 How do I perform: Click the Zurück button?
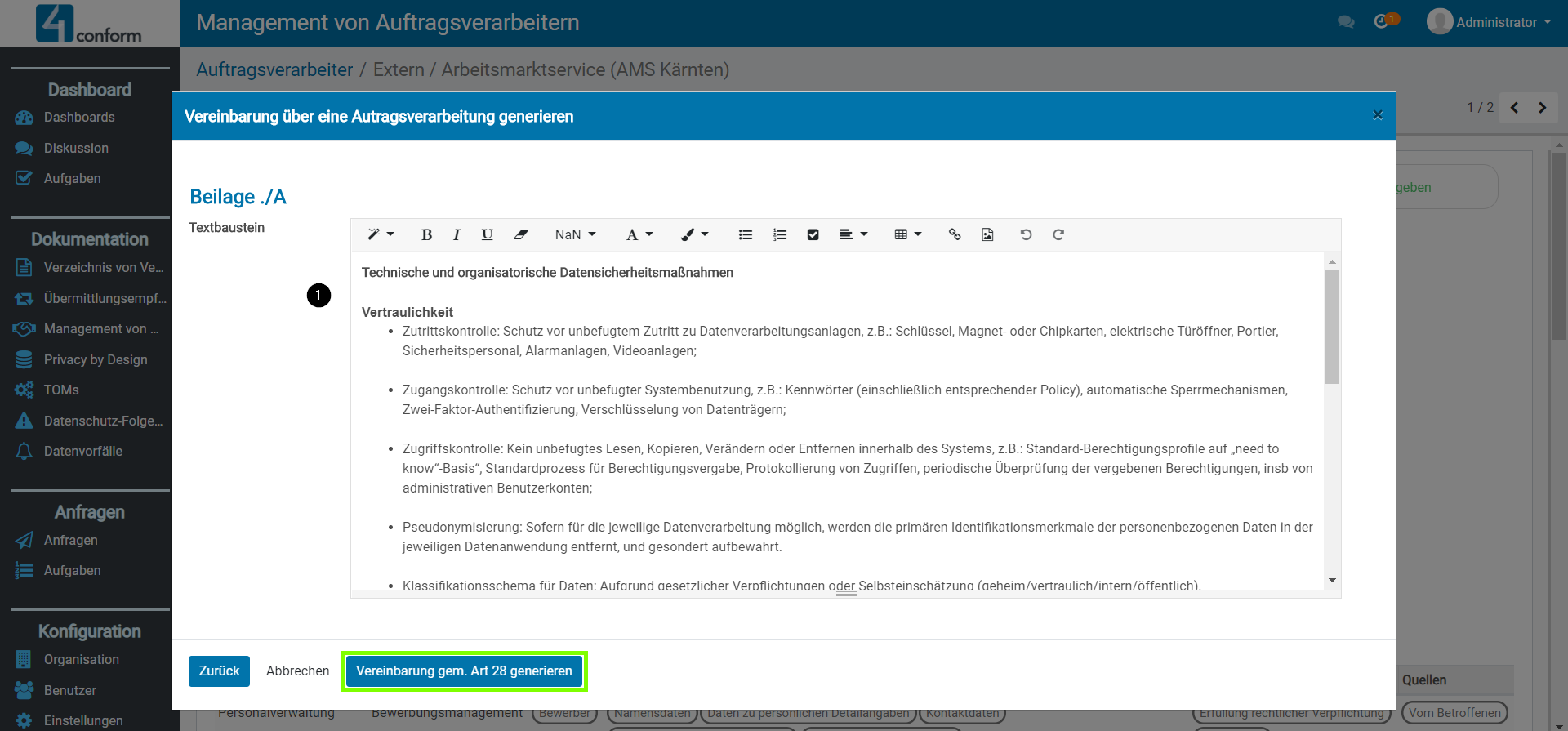click(219, 671)
